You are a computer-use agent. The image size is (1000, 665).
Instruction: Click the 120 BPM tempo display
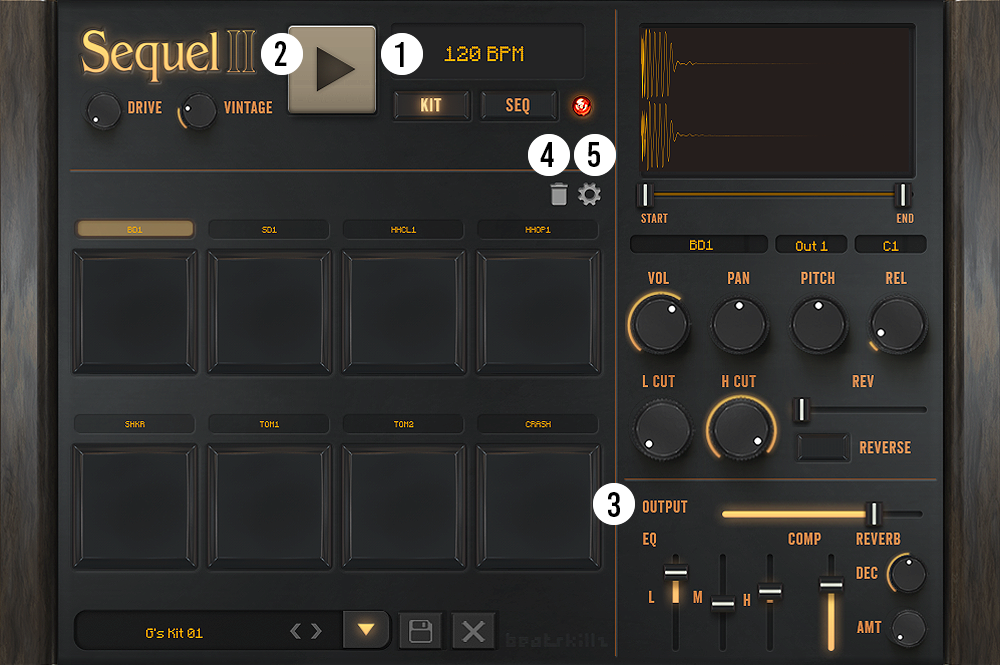coord(485,55)
